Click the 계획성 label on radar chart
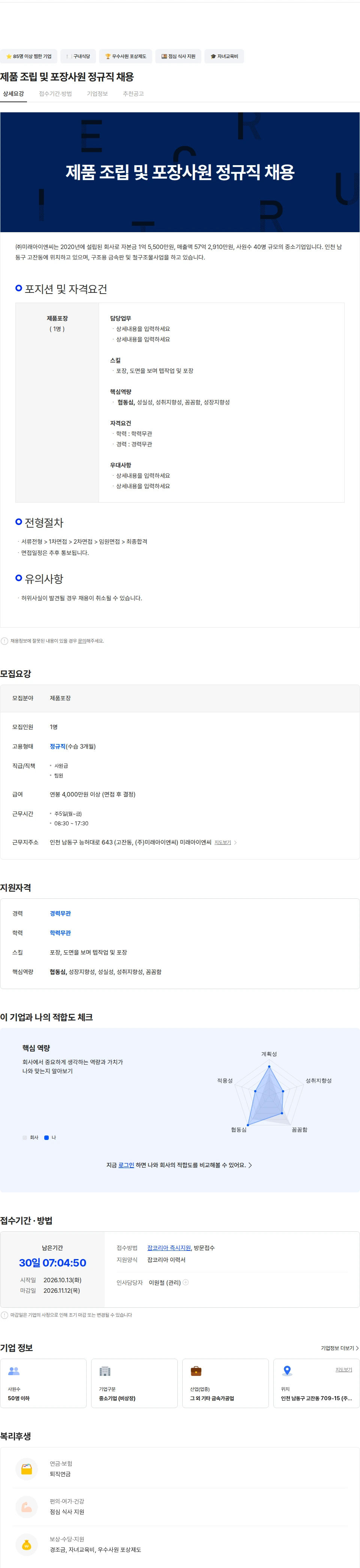This screenshot has height=1568, width=360. 269,1054
